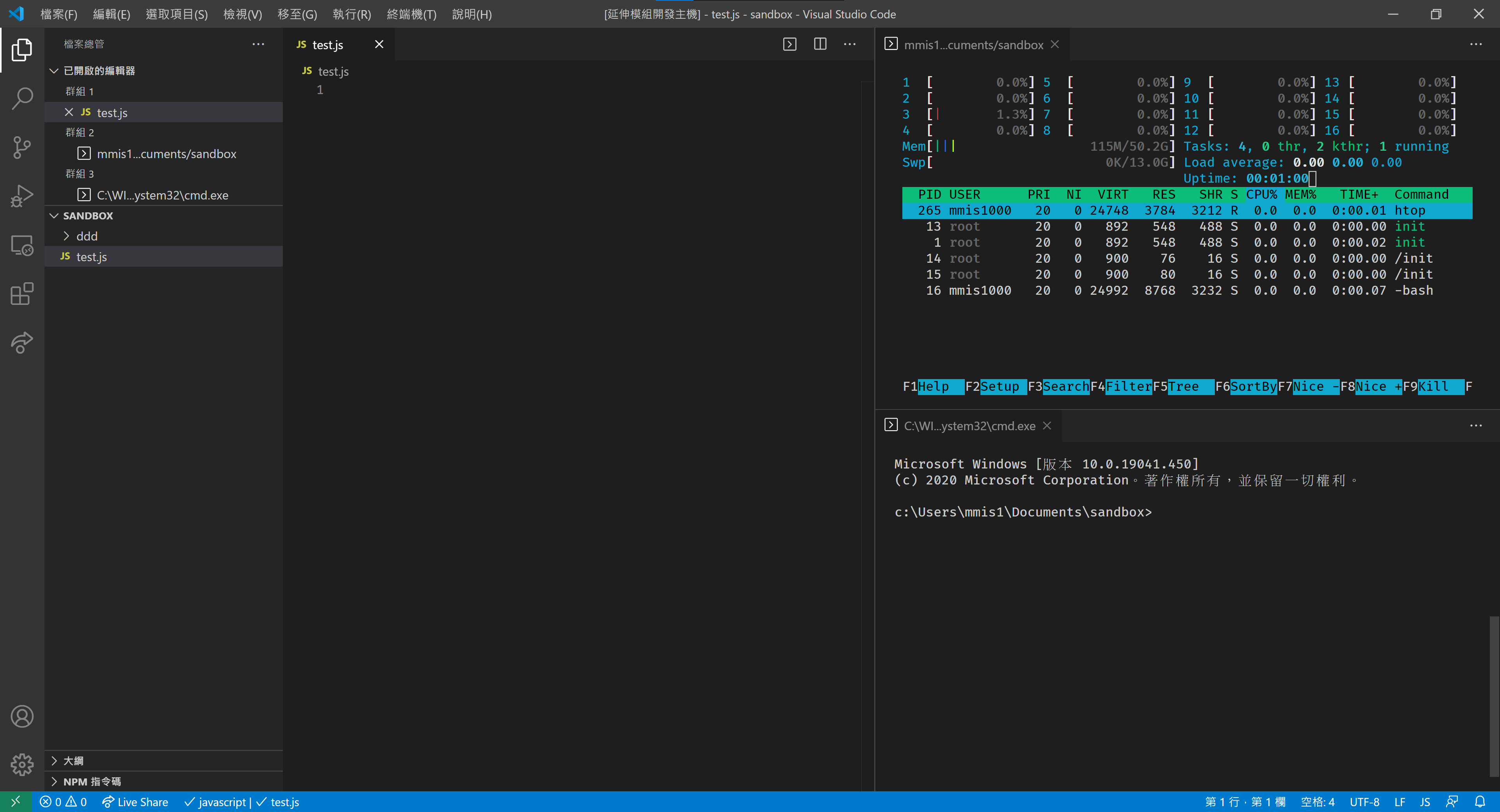Open the 執行(R) menu

352,14
